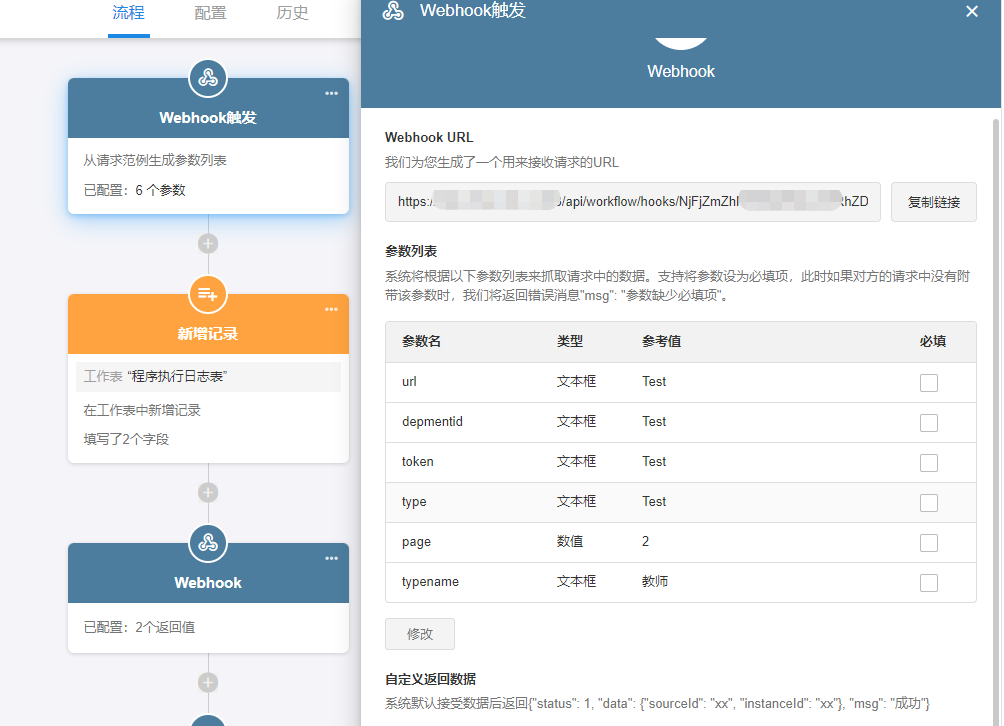1004x726 pixels.
Task: Mark the url parameter as required
Action: click(x=929, y=382)
